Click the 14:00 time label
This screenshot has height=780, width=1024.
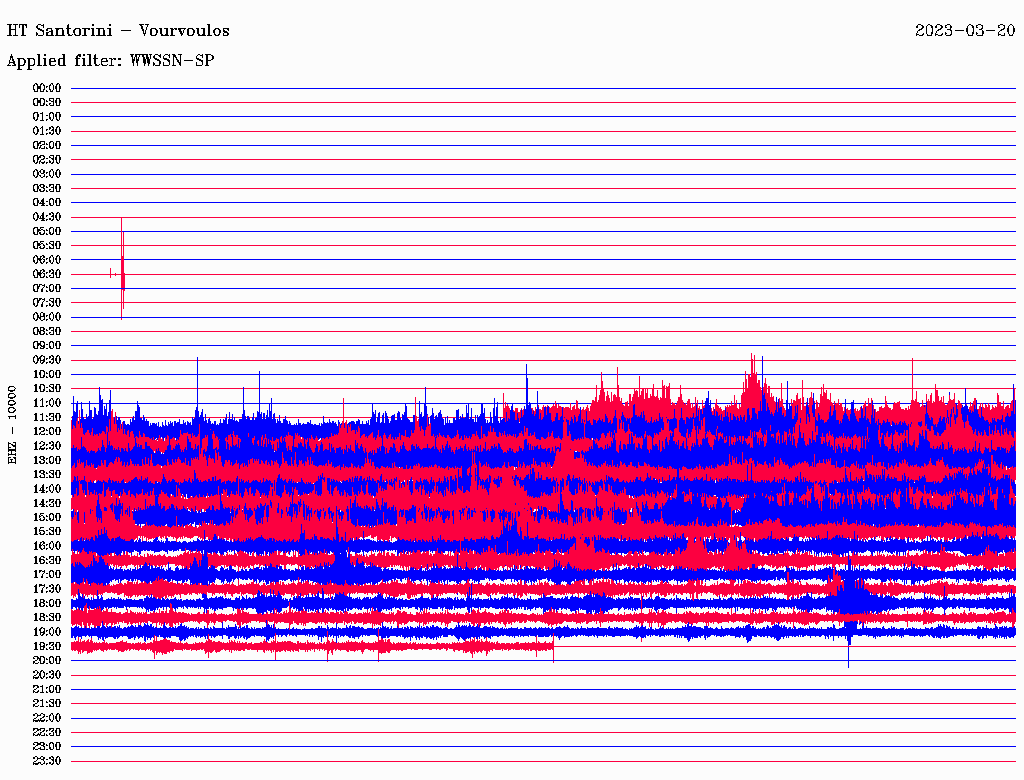coord(47,488)
